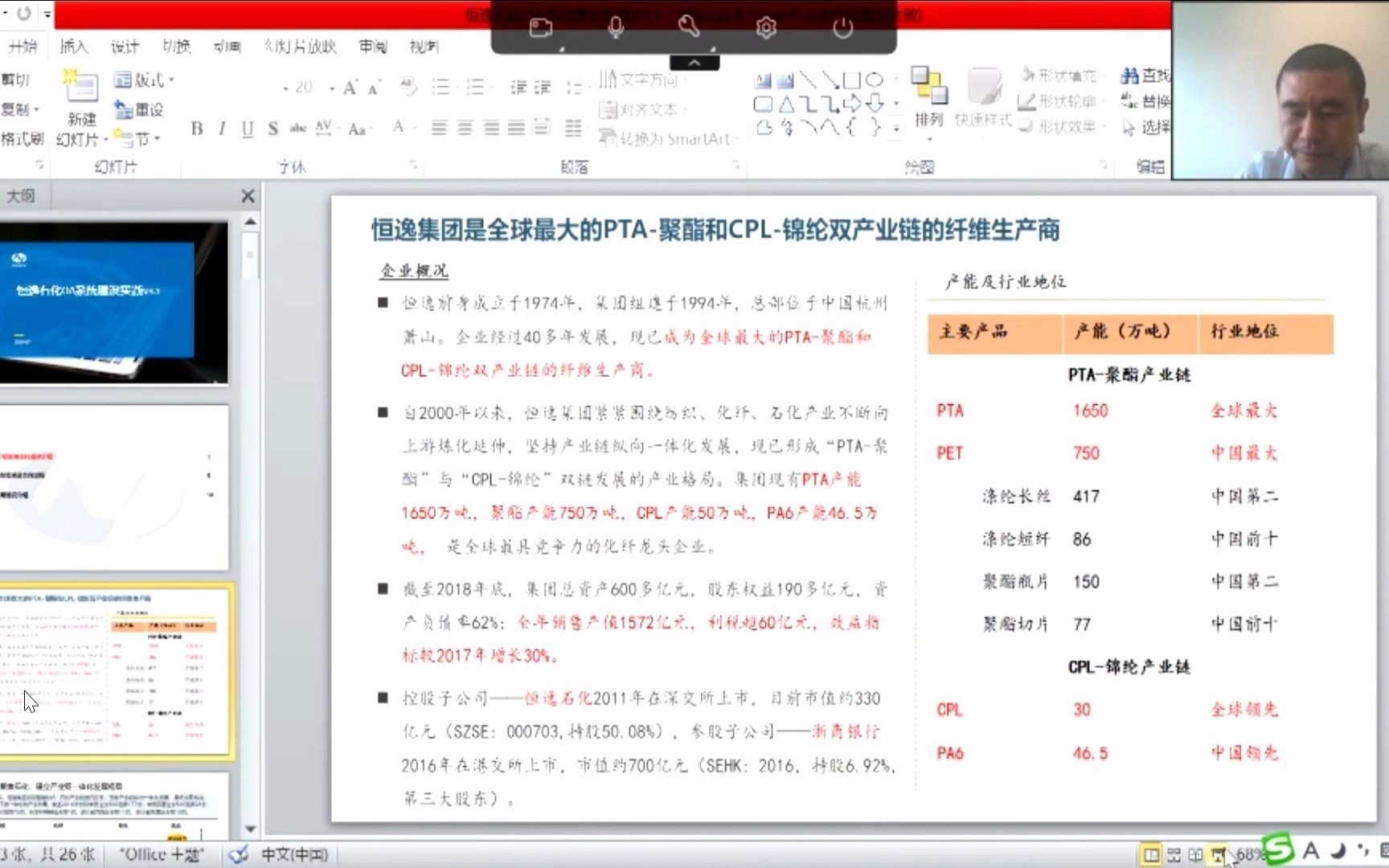
Task: Toggle justify text alignment
Action: tap(517, 128)
